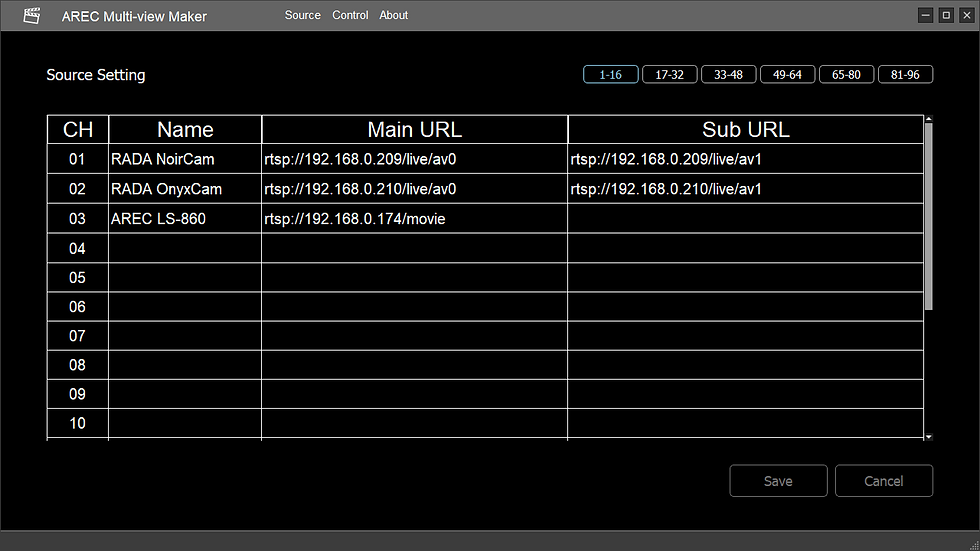Image resolution: width=980 pixels, height=551 pixels.
Task: Select the 1-16 channel range tab
Action: (x=611, y=74)
